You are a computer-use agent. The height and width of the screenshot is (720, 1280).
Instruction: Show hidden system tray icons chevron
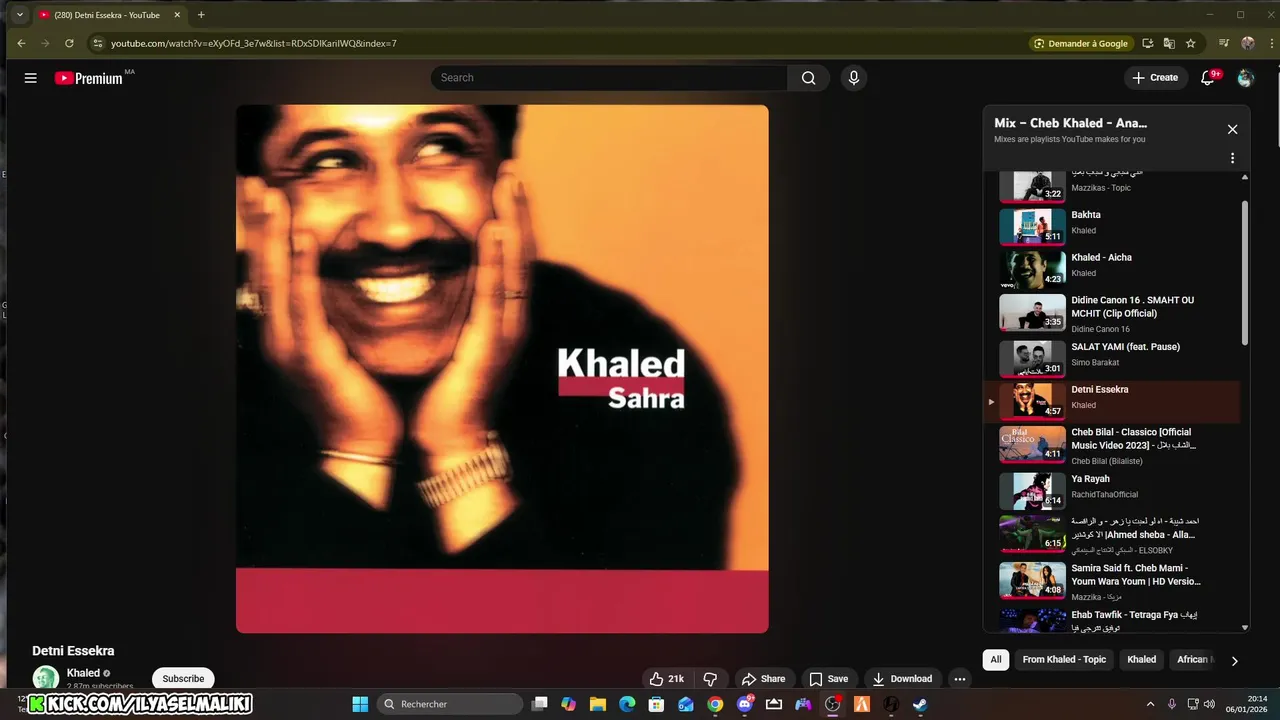(1150, 704)
